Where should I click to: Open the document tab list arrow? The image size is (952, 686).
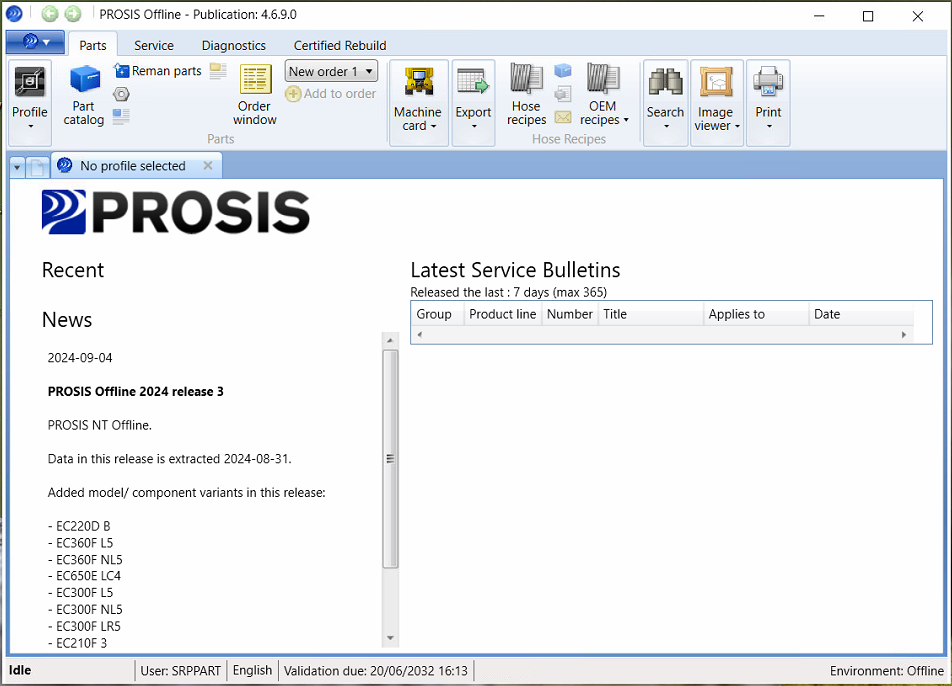point(17,167)
